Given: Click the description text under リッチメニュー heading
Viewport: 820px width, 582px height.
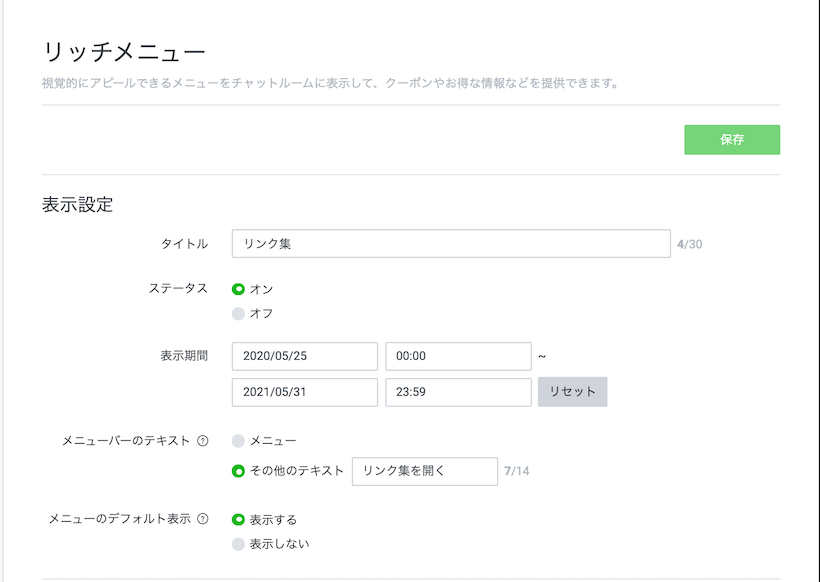Looking at the screenshot, I should [x=331, y=83].
